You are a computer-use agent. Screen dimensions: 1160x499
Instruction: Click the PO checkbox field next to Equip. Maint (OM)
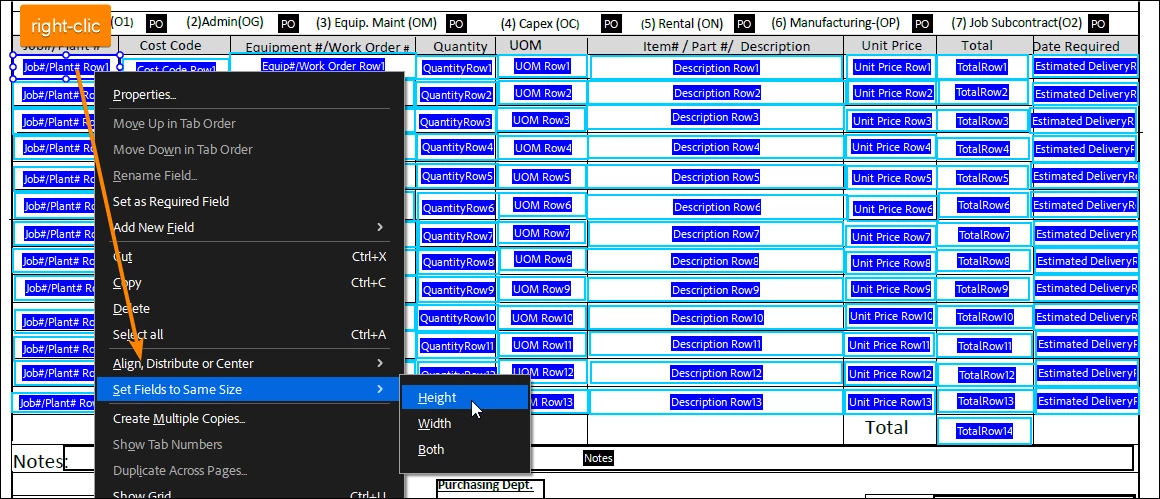click(457, 24)
